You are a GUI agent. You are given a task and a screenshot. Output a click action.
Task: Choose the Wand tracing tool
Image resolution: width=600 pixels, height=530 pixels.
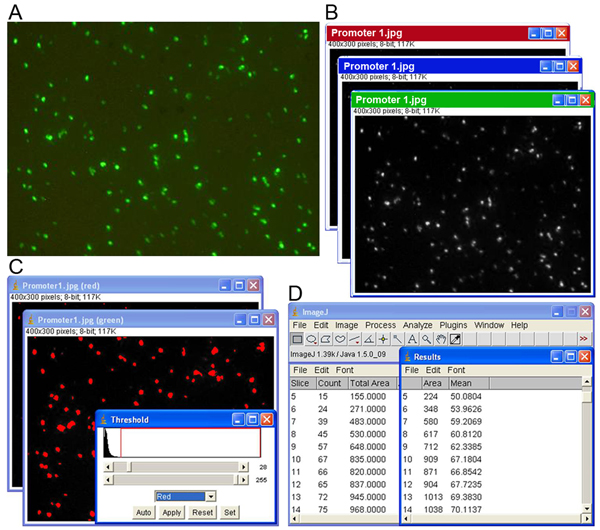[397, 340]
